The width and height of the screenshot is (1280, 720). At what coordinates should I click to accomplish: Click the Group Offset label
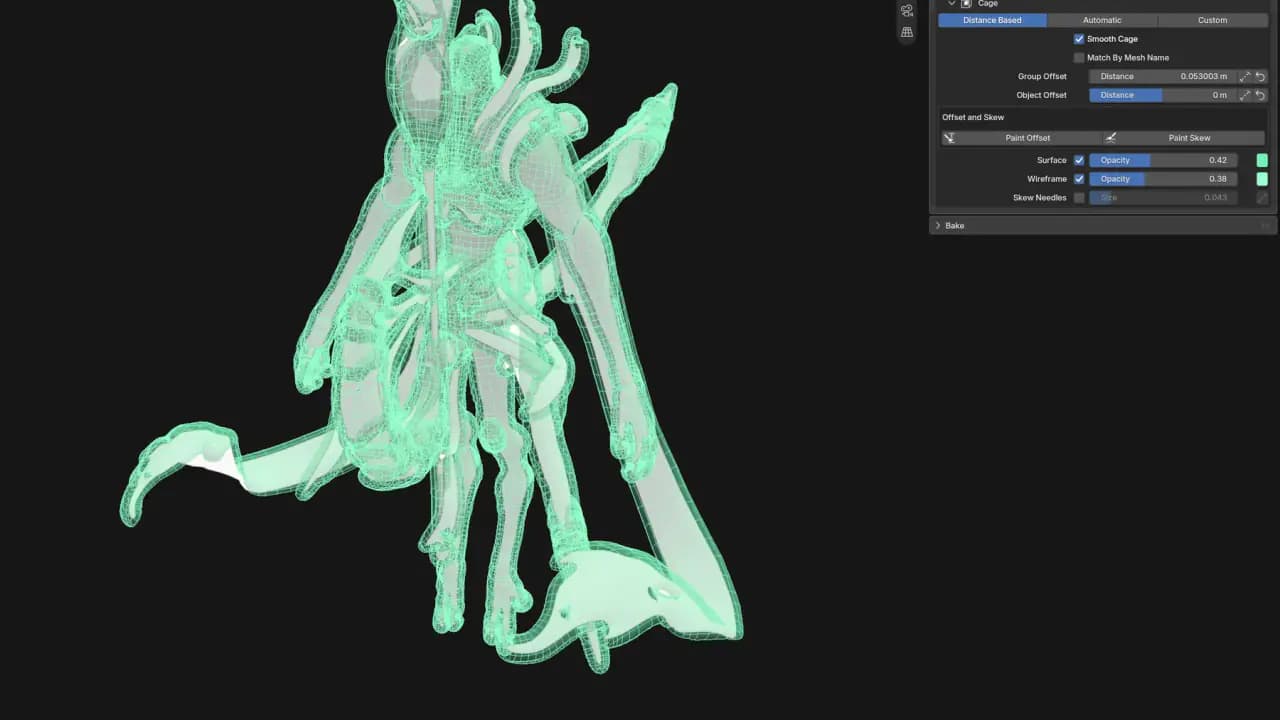[x=1042, y=76]
